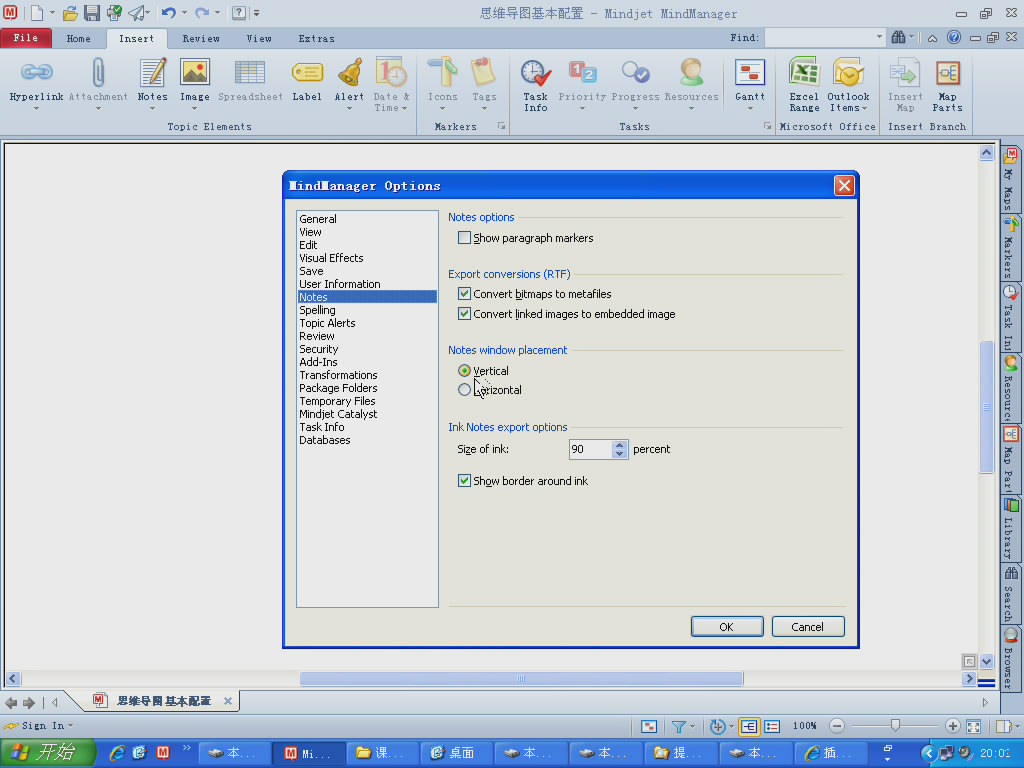The height and width of the screenshot is (768, 1024).
Task: Click the Find binoculars icon
Action: click(899, 37)
